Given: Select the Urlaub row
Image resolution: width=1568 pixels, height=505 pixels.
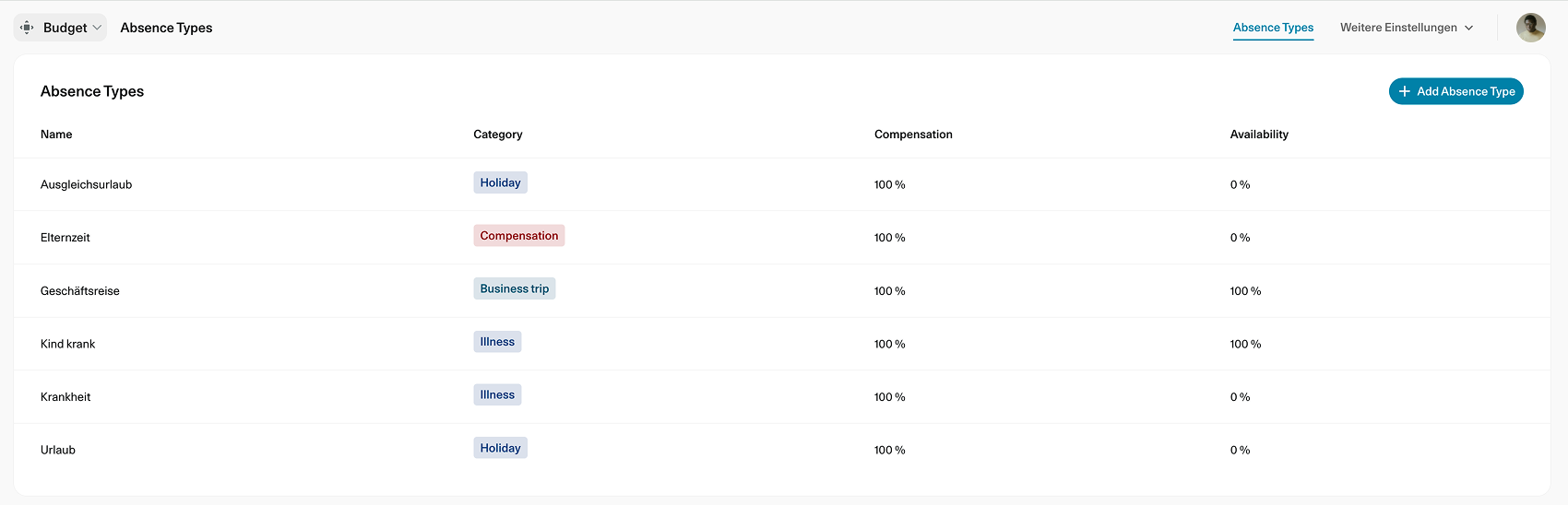Looking at the screenshot, I should pos(782,450).
